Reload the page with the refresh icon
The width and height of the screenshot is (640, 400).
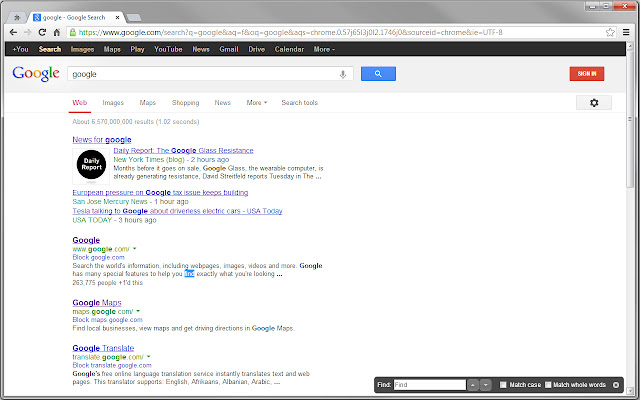click(x=42, y=32)
